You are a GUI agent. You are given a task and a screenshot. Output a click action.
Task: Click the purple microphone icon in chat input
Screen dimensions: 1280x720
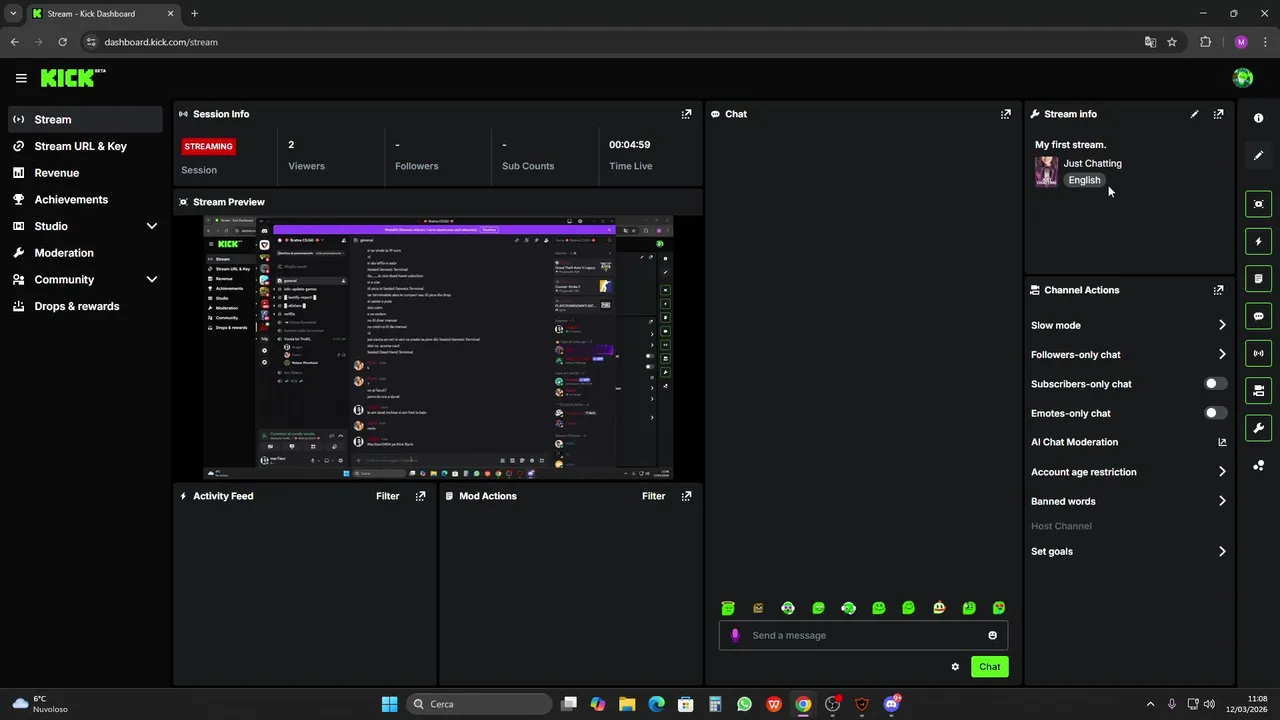736,635
